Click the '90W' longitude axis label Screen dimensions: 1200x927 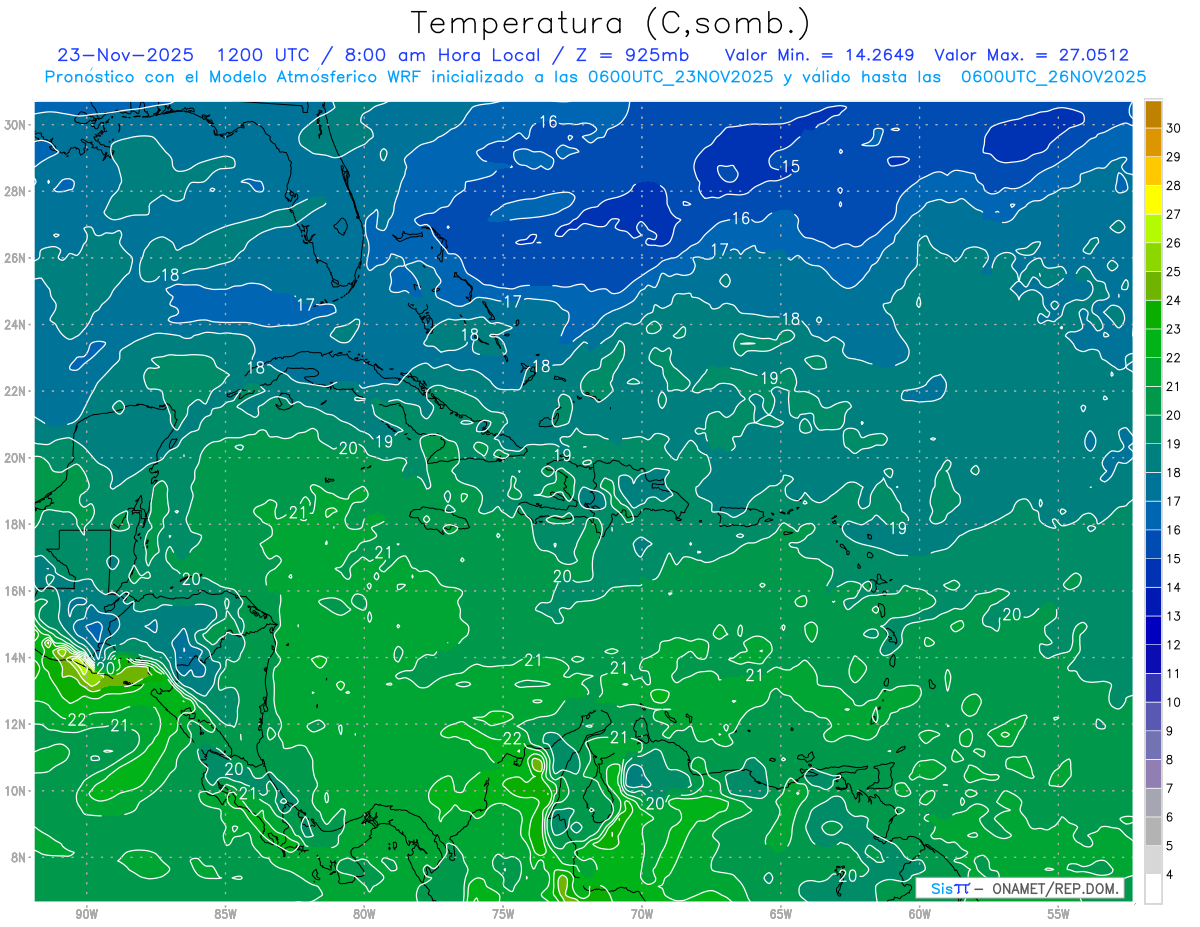pyautogui.click(x=86, y=914)
